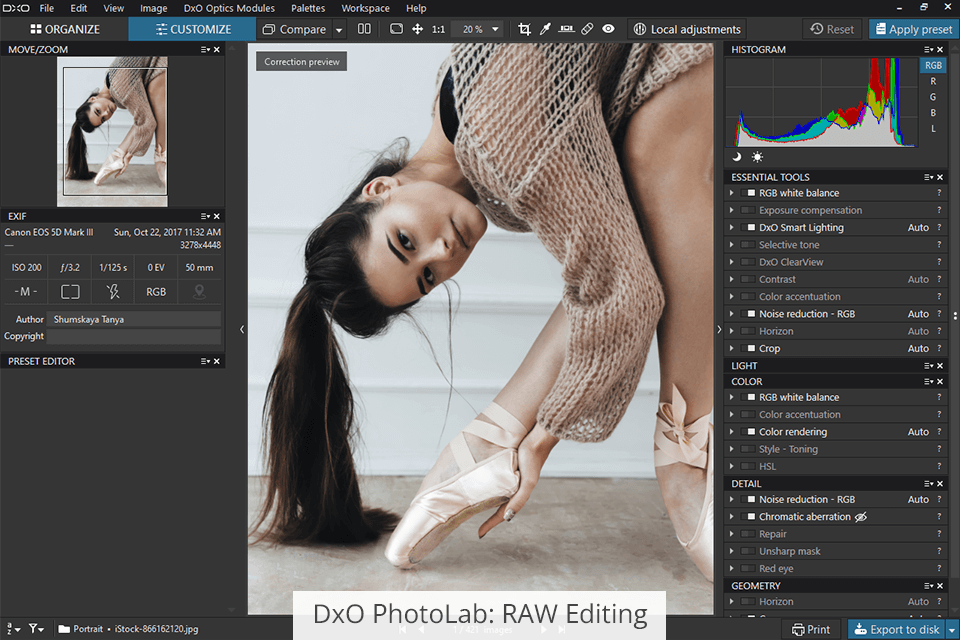This screenshot has width=960, height=640.
Task: Expand the Contrast settings
Action: pyautogui.click(x=731, y=279)
